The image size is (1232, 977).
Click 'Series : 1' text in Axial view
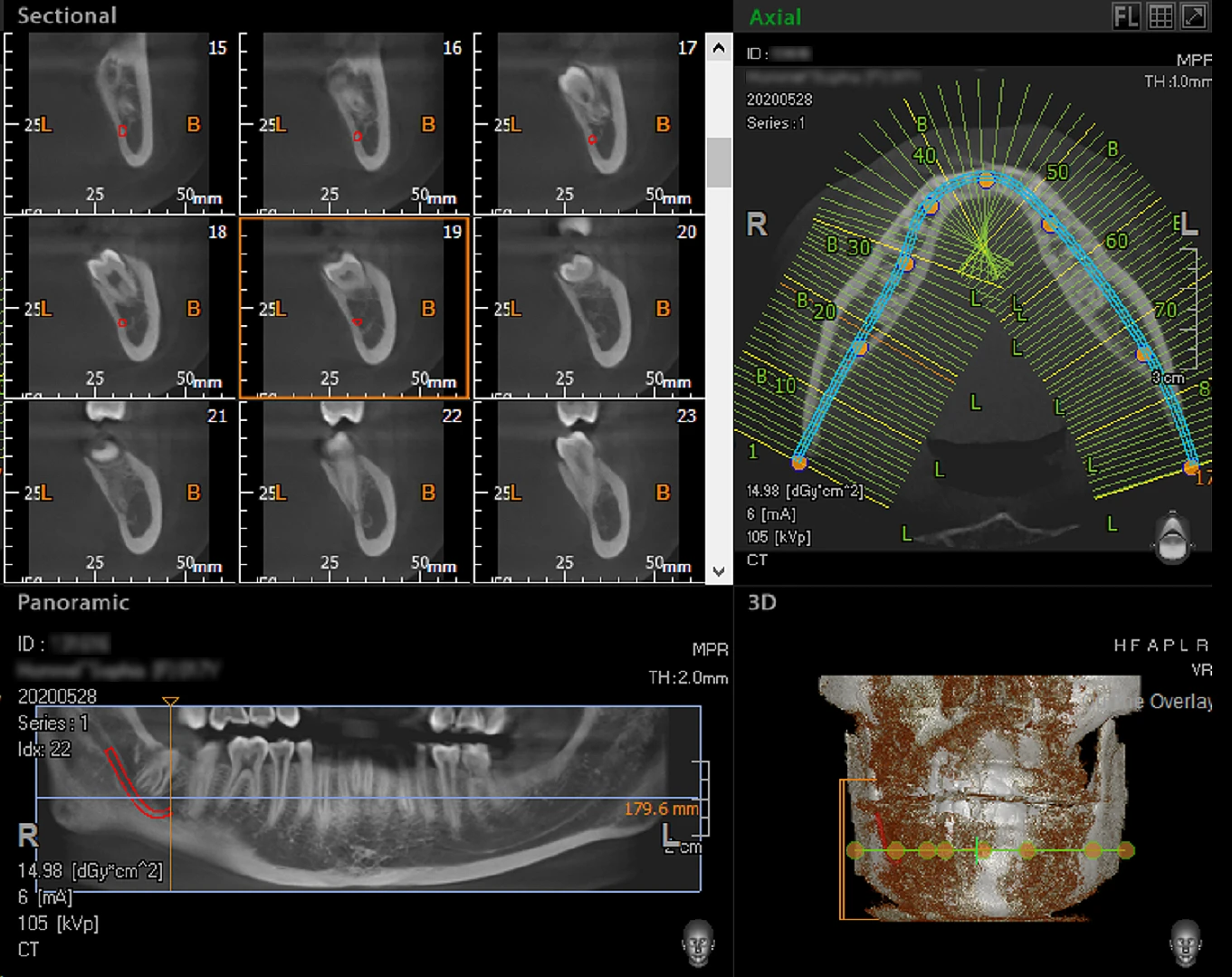[776, 123]
